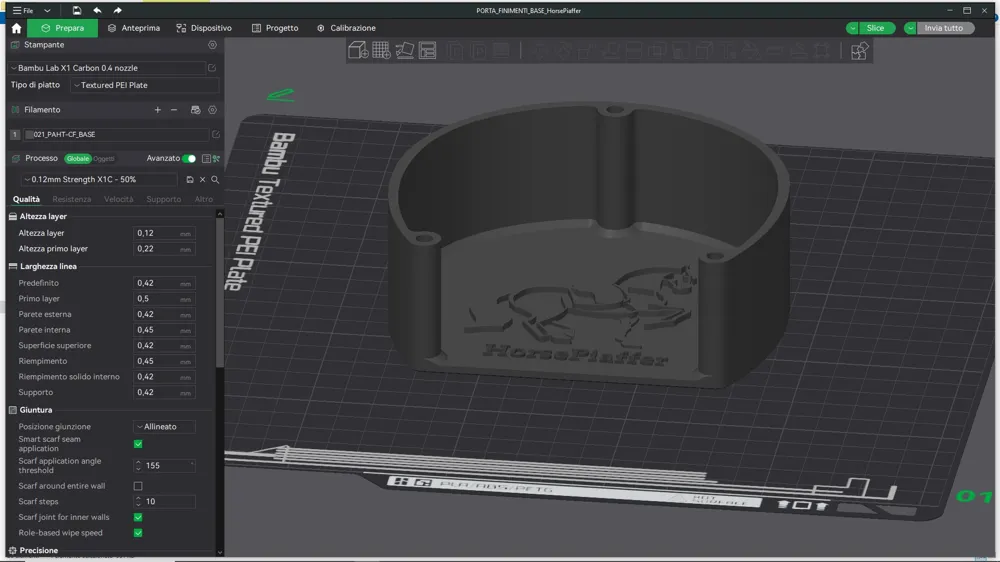
Task: Click the compare presets icon beside Avanzato
Action: tap(216, 158)
